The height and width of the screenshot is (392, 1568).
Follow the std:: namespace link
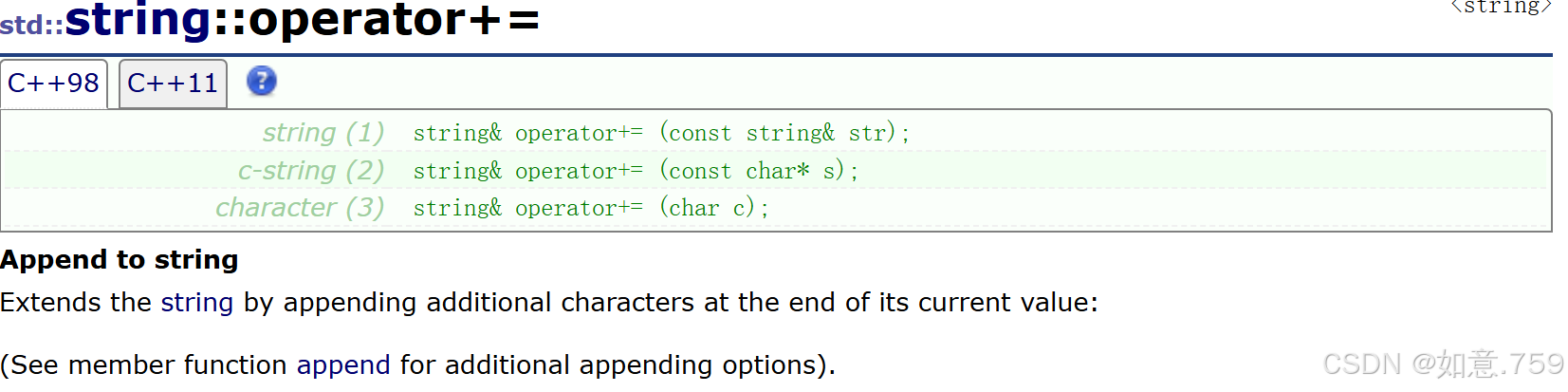point(31,25)
